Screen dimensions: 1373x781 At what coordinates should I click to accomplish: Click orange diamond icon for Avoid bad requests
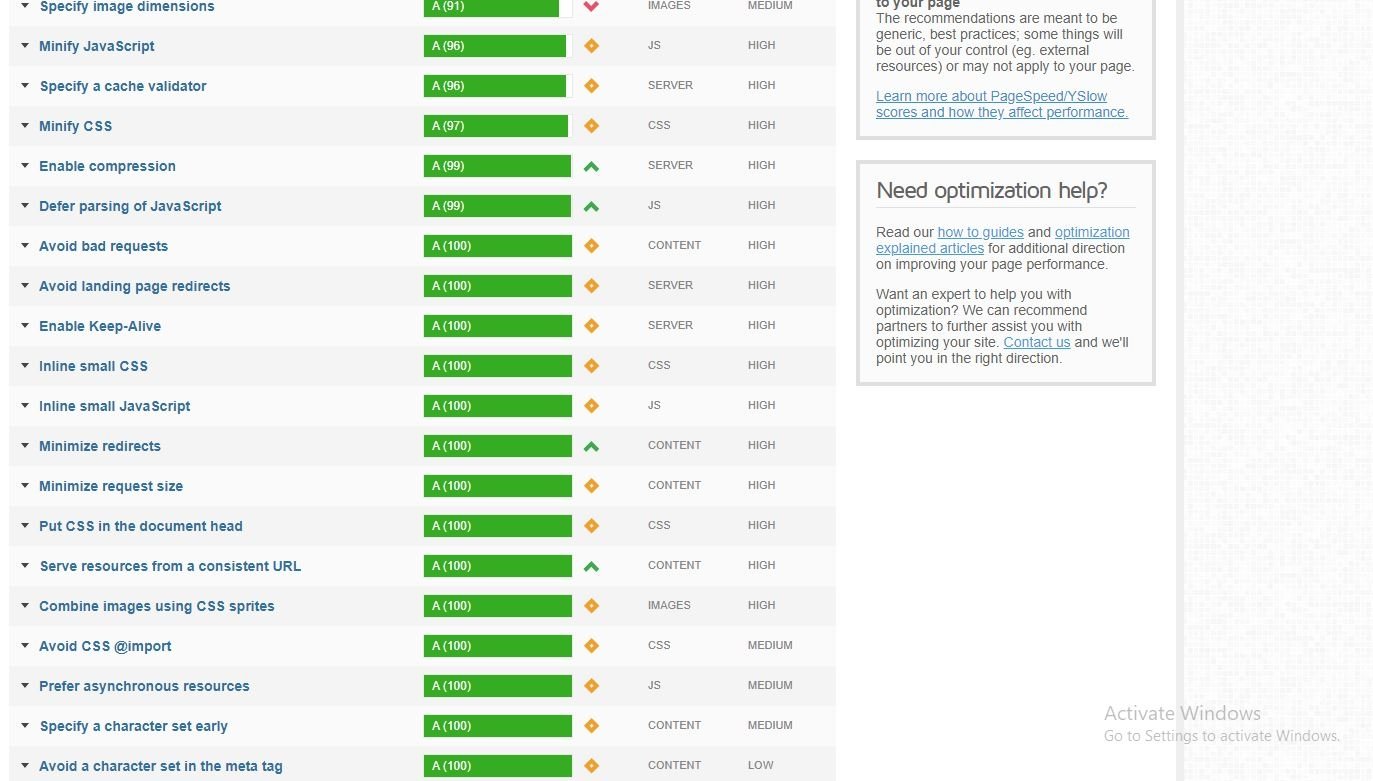(x=591, y=246)
